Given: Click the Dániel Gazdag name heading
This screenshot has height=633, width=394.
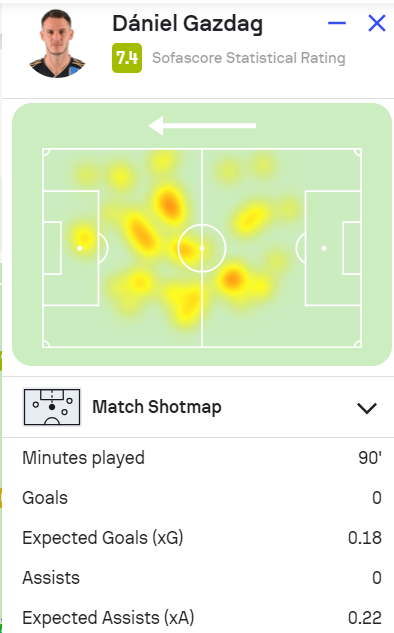Looking at the screenshot, I should pyautogui.click(x=188, y=24).
